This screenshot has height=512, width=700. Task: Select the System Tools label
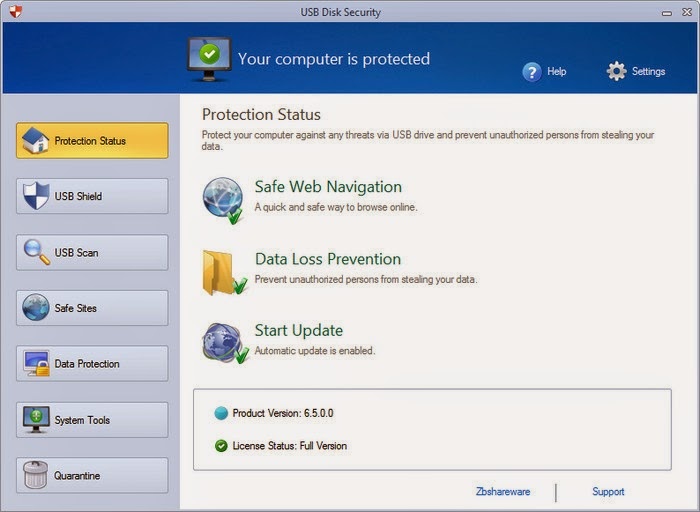[x=82, y=420]
